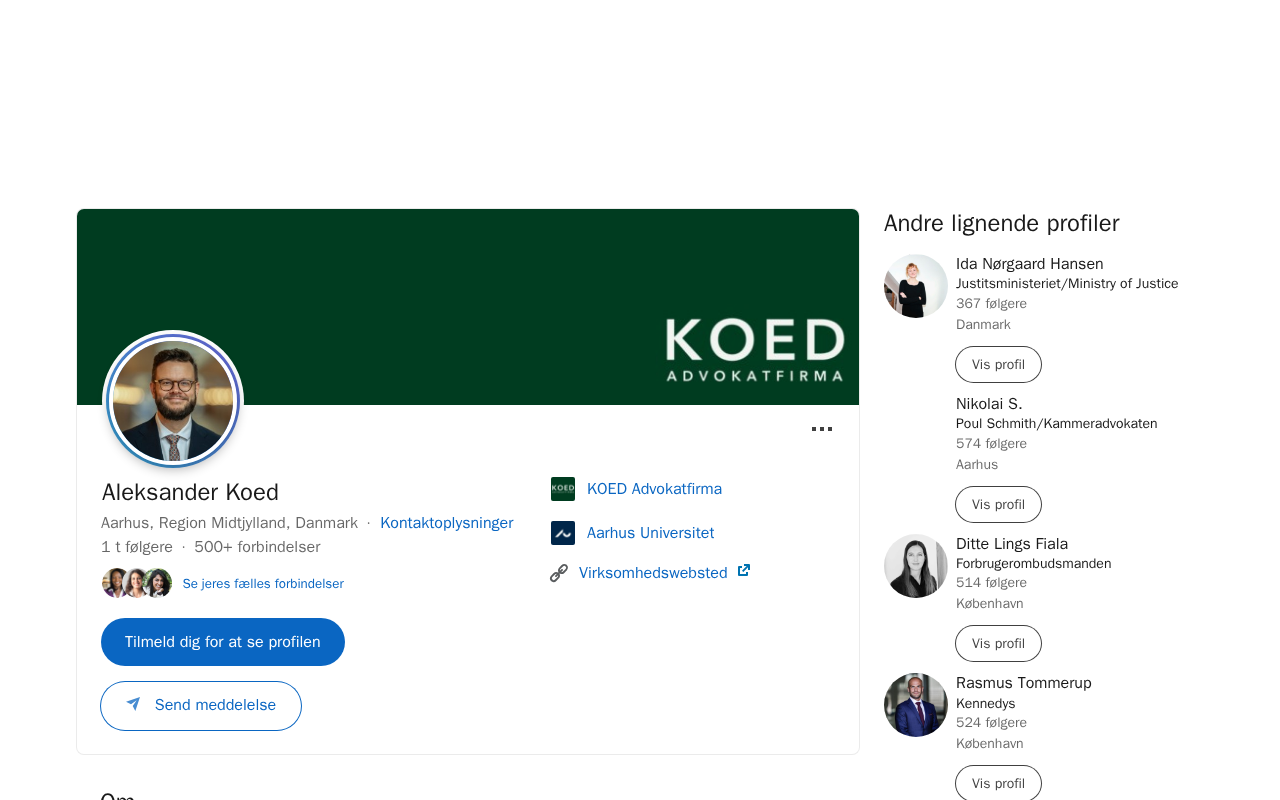Click the Aarhus Universitet logo icon

(563, 533)
